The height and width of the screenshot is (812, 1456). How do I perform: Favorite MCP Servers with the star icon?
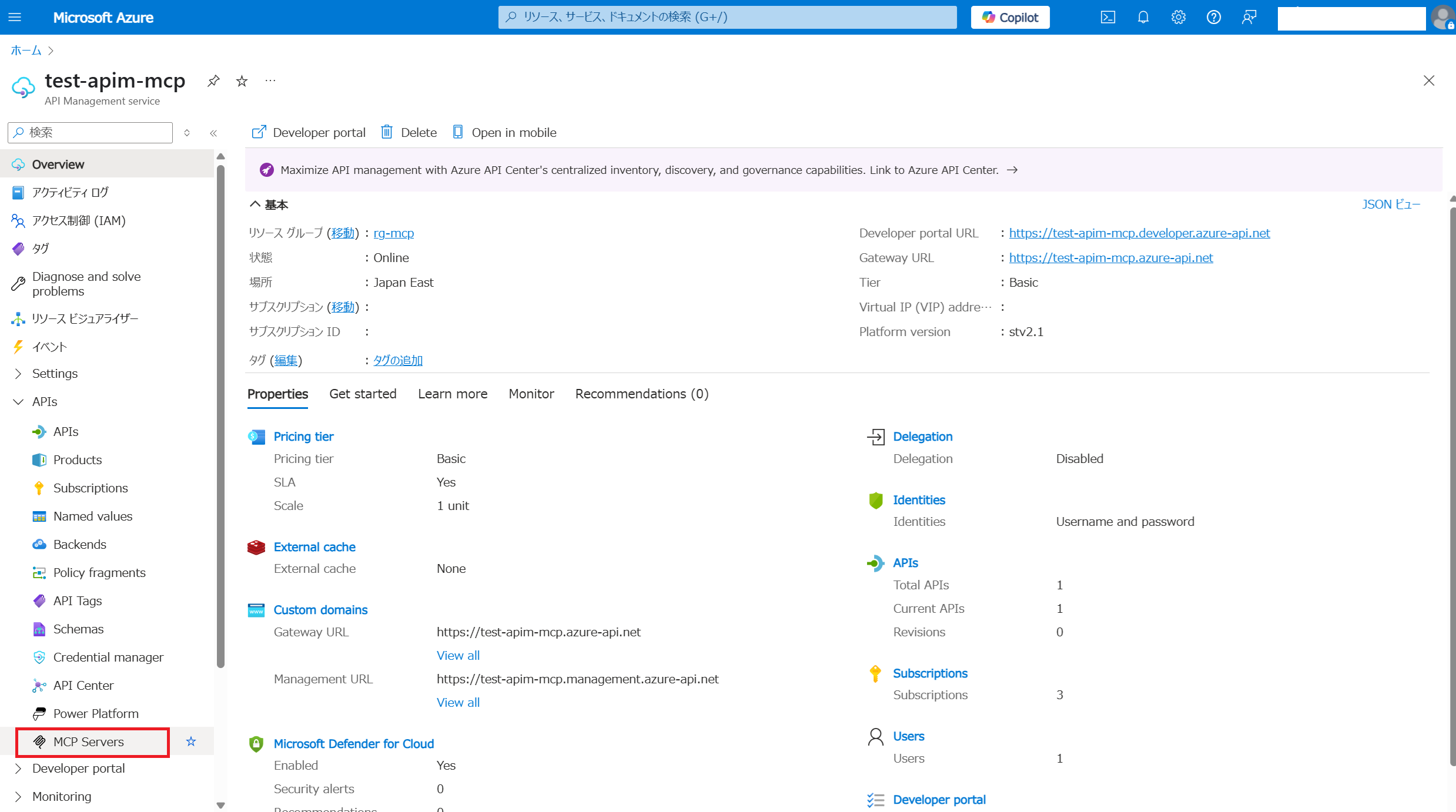click(191, 741)
